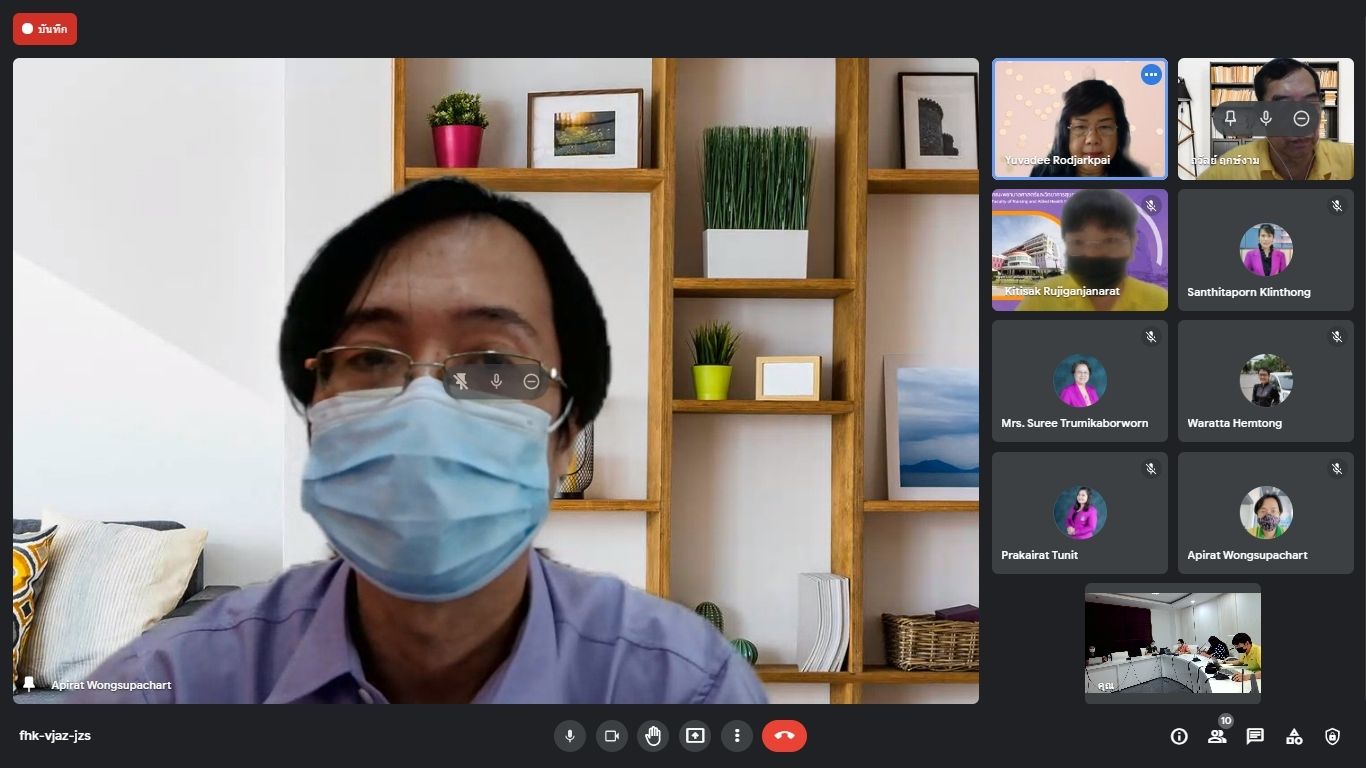Pin the top-right bookshelf participant tile
Image resolution: width=1366 pixels, height=768 pixels.
click(1231, 118)
